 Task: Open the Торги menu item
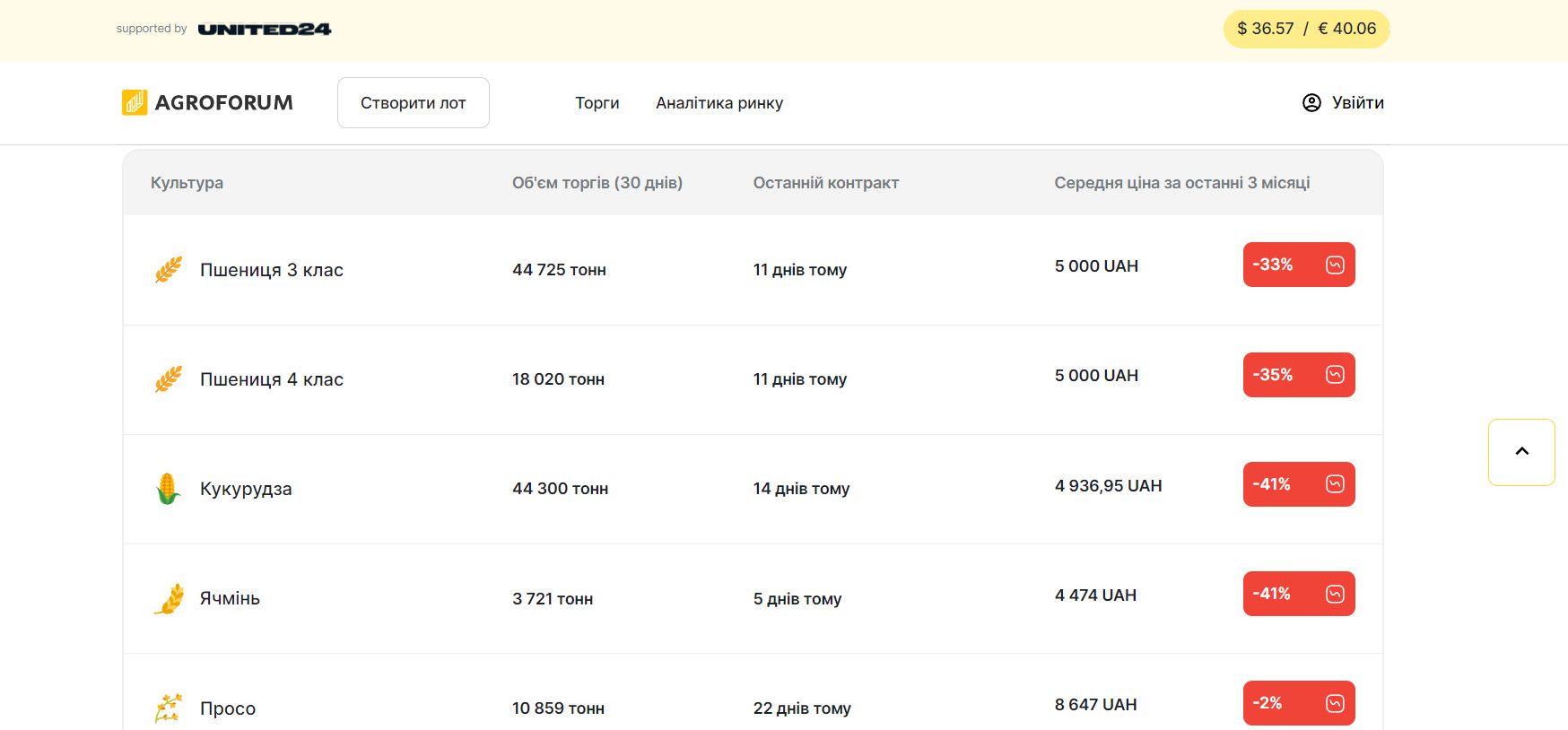pyautogui.click(x=597, y=103)
